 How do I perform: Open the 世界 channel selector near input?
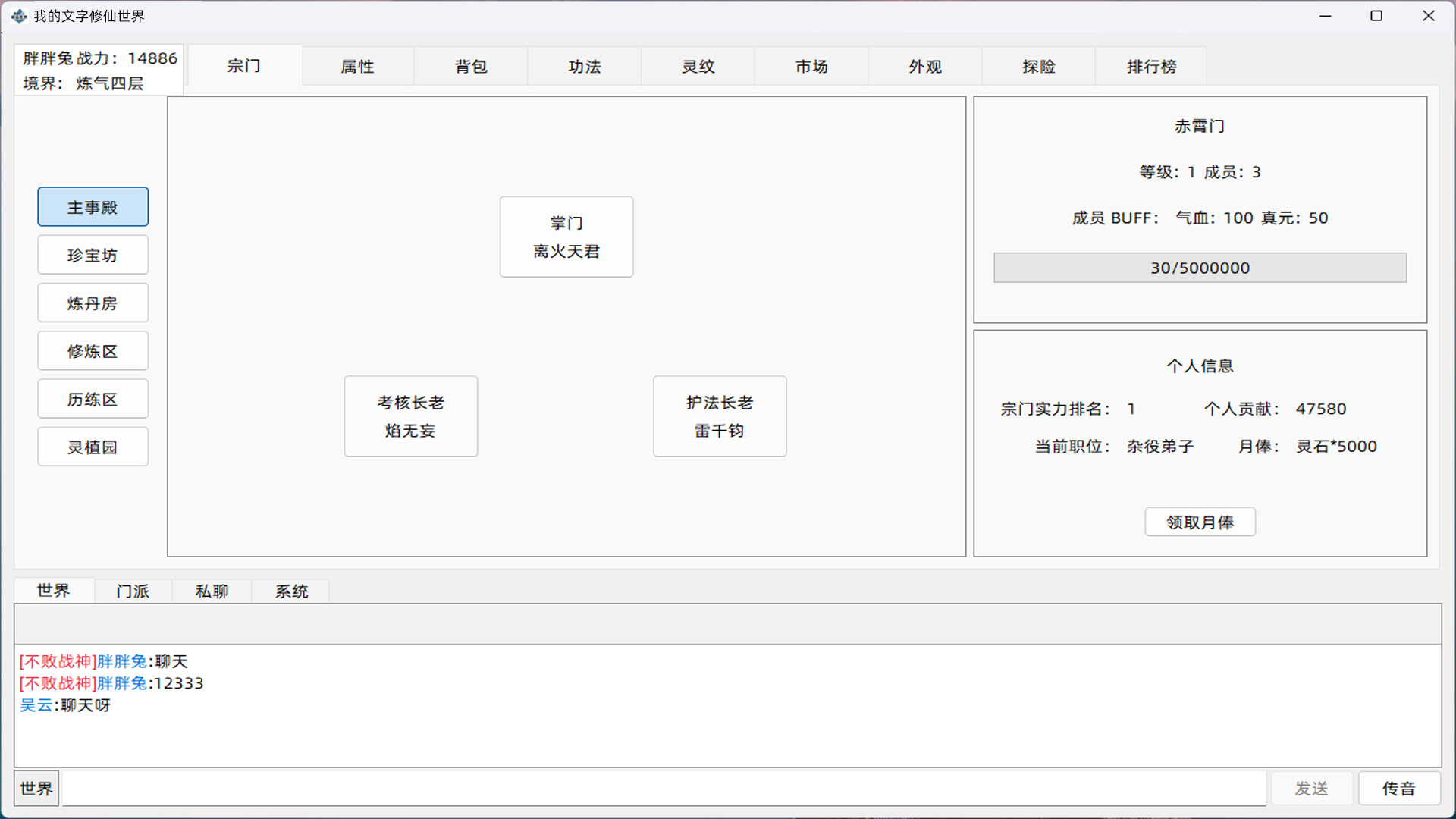36,788
